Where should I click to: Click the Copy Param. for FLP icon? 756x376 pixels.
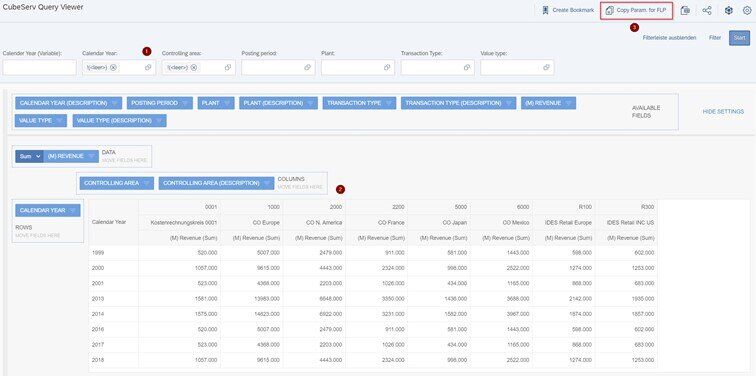coord(609,10)
